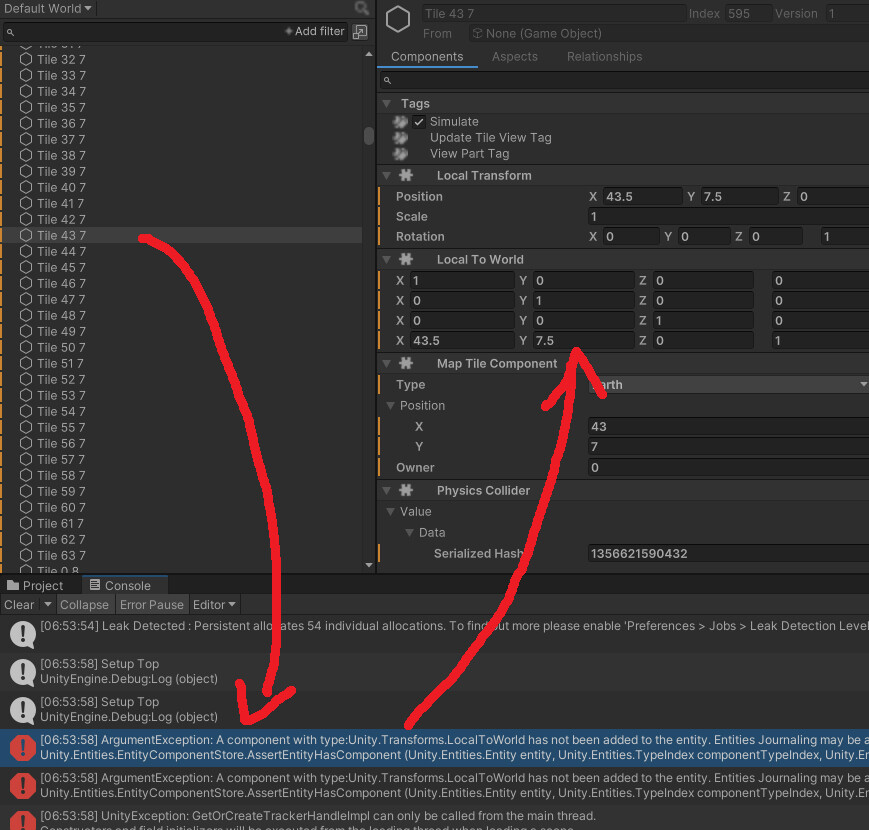Click the Clear button in the Console

point(18,604)
